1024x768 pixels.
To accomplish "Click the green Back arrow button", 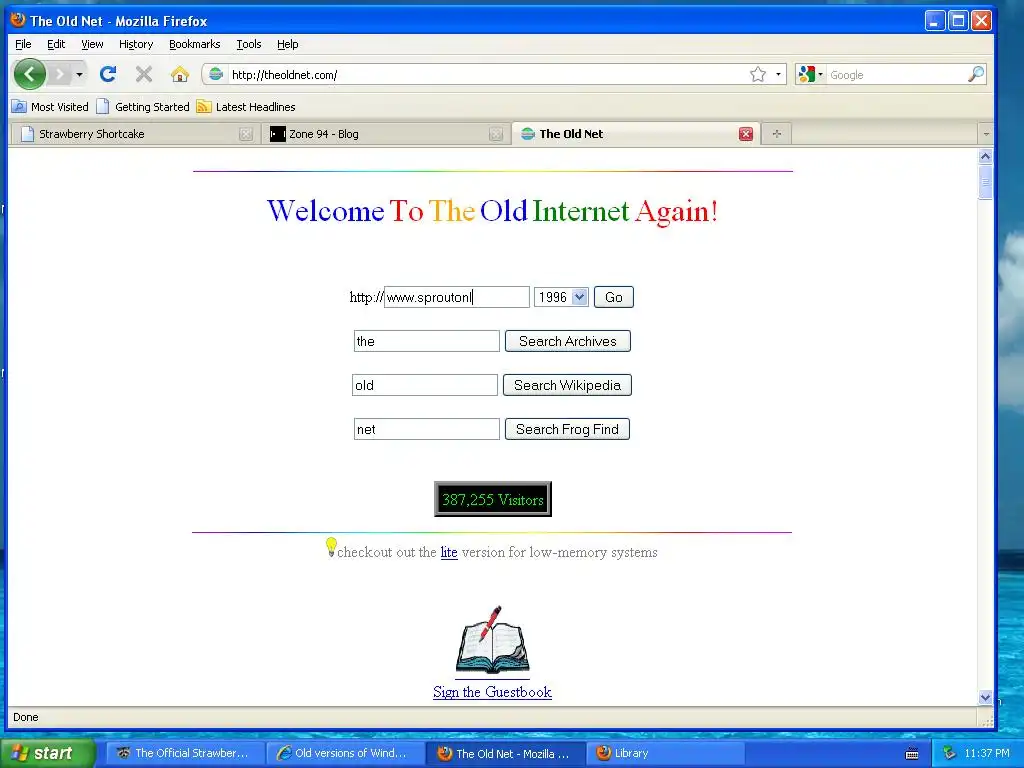I will tap(29, 74).
